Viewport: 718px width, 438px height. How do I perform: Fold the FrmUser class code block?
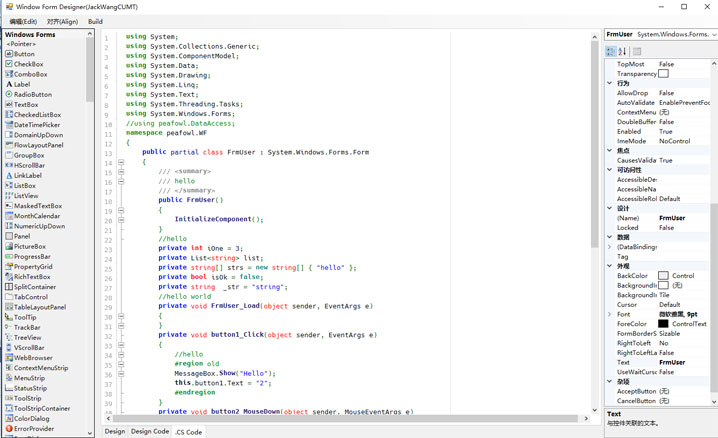(x=121, y=162)
